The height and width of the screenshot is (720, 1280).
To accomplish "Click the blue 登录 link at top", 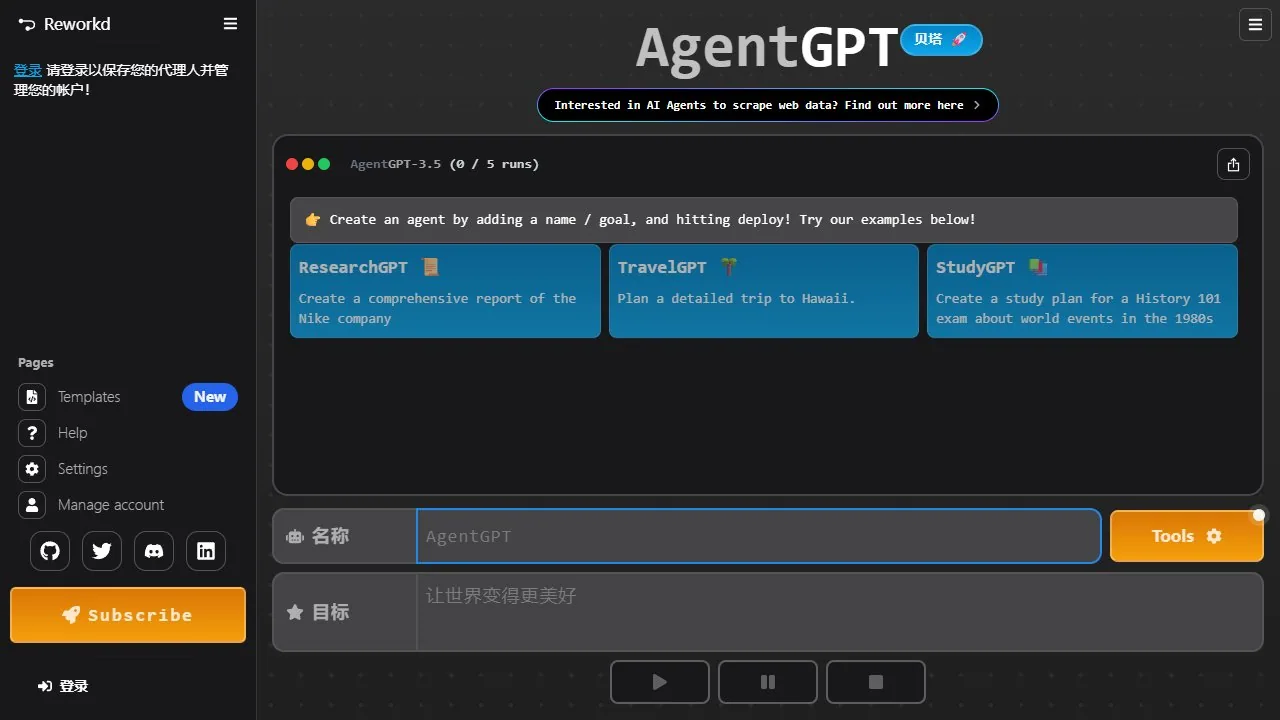I will click(28, 70).
